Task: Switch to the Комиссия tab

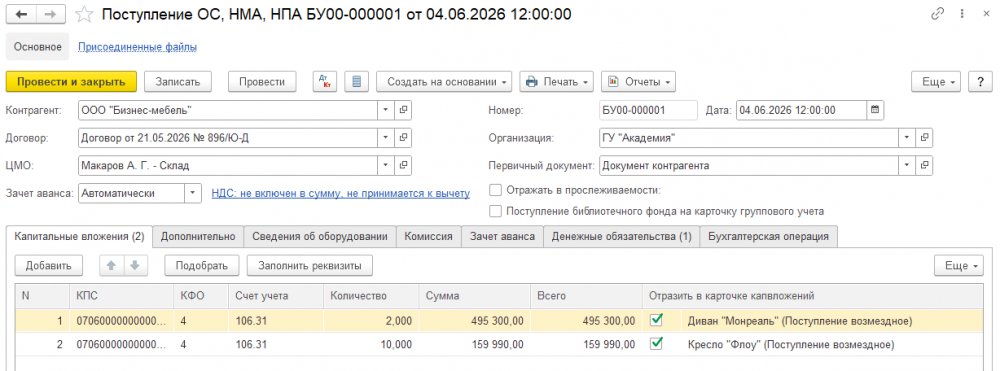Action: [x=429, y=236]
